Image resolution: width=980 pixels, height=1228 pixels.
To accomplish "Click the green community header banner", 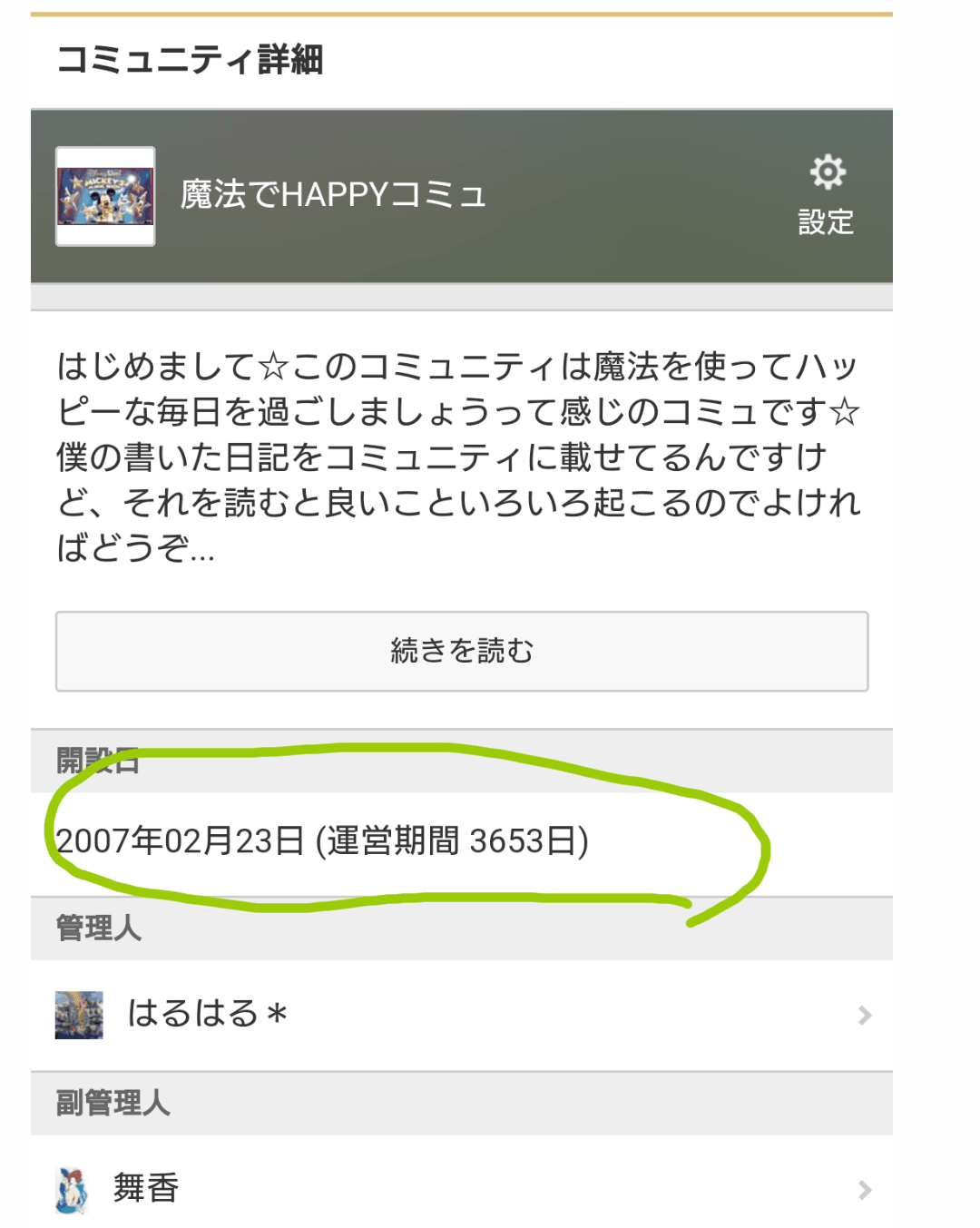I will (x=462, y=196).
